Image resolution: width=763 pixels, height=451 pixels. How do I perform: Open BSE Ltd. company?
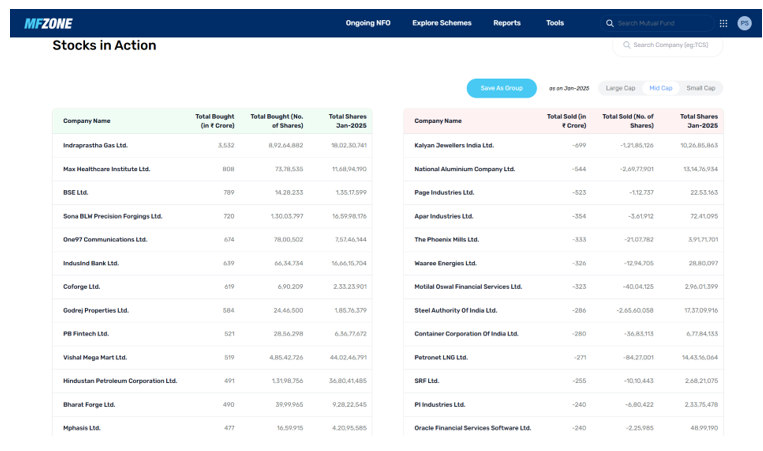tap(75, 193)
